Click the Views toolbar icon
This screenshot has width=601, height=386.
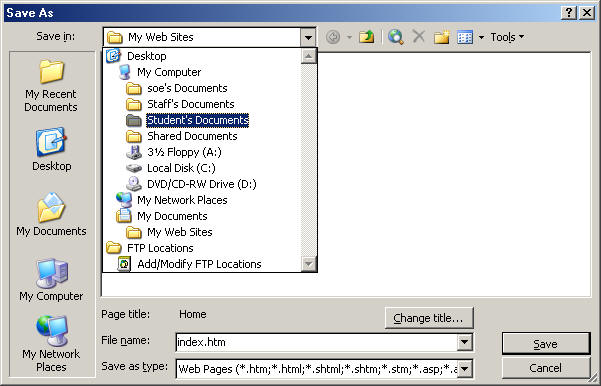[x=465, y=37]
